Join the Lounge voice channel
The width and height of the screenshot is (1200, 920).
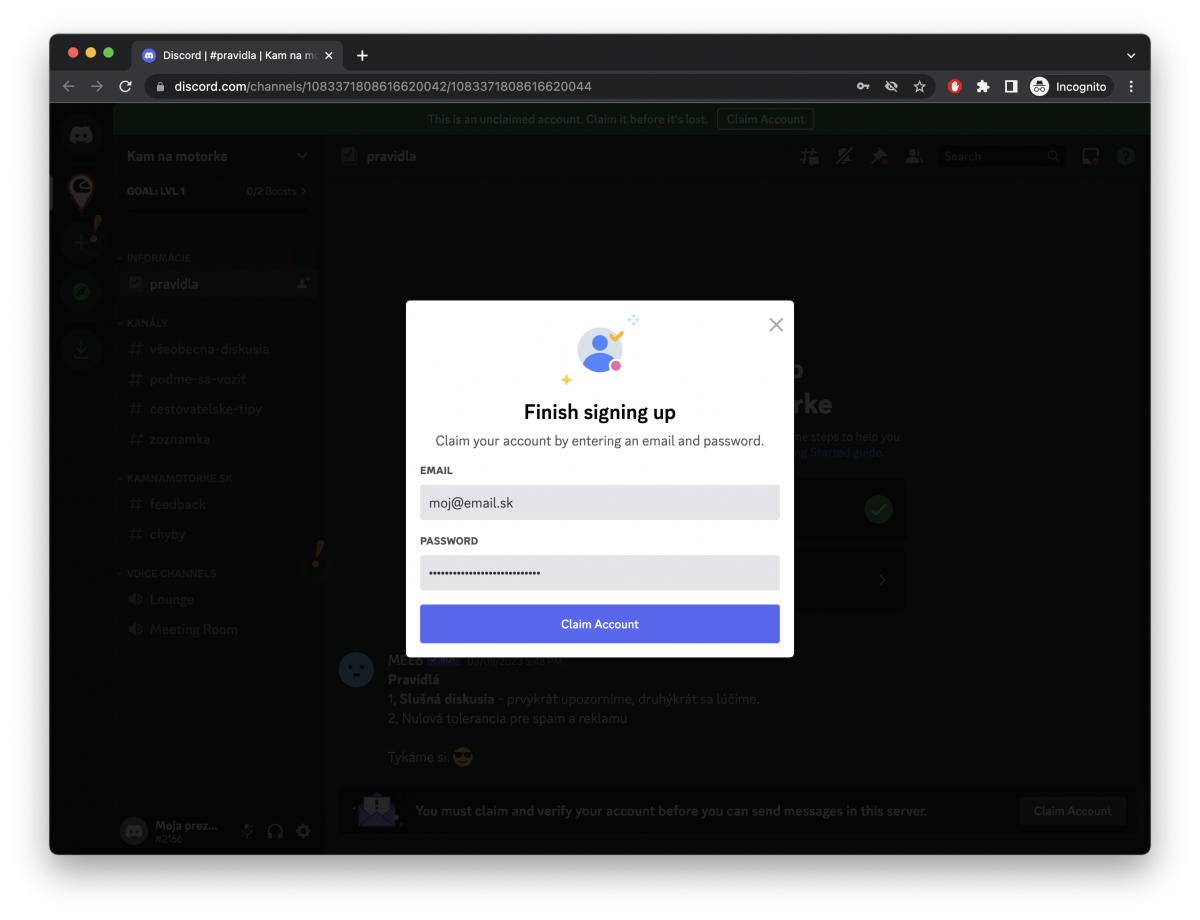(x=217, y=599)
